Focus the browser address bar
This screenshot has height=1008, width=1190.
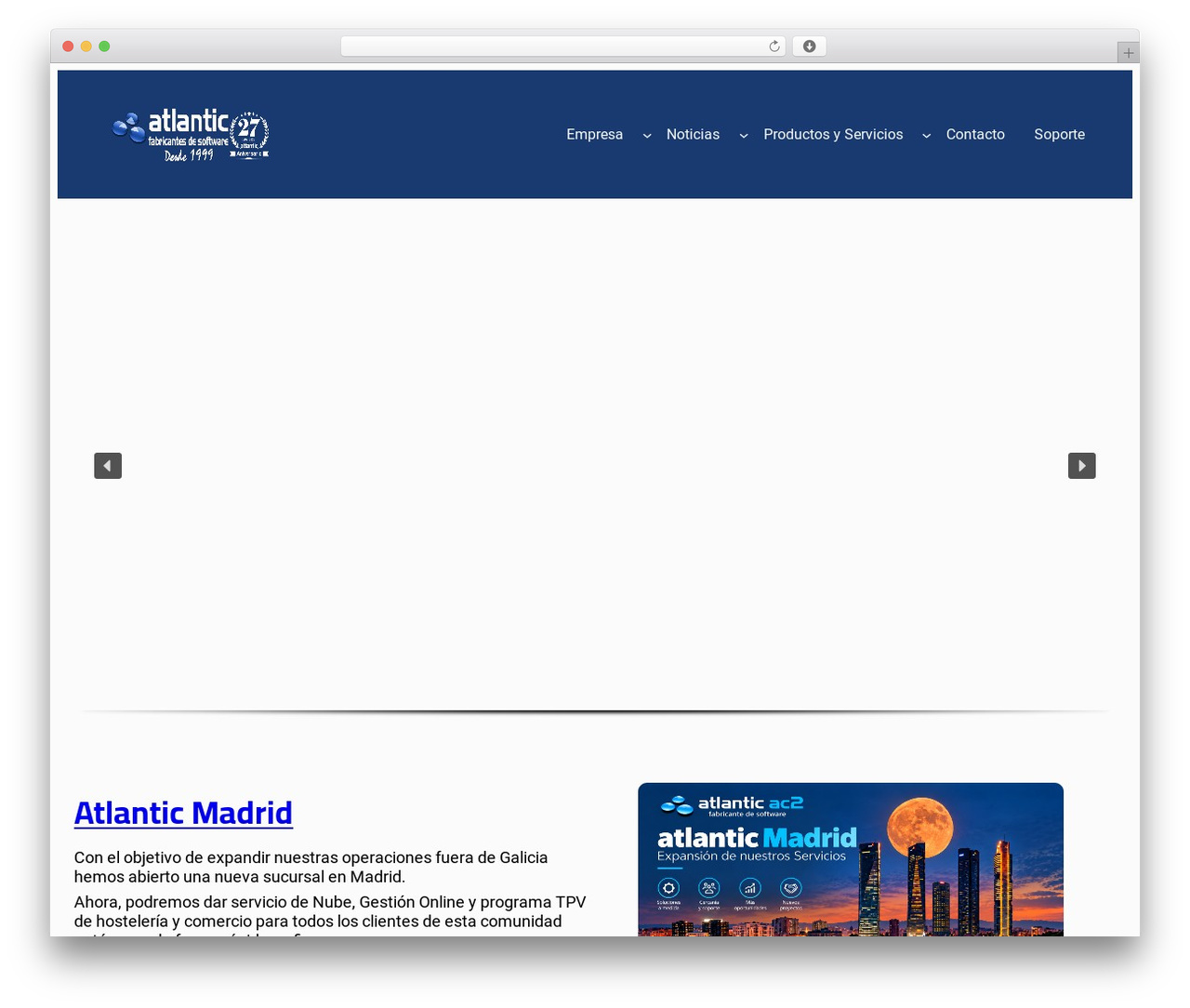click(x=563, y=46)
